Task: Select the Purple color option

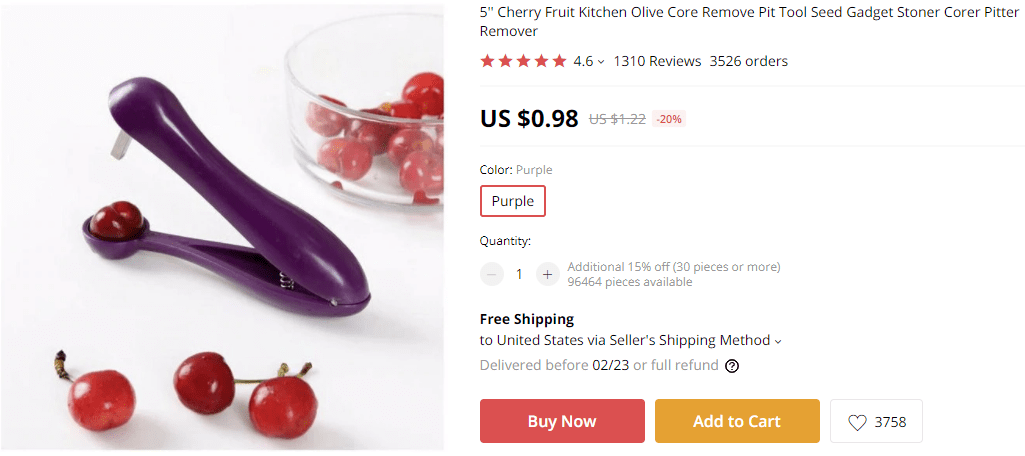Action: (x=513, y=201)
